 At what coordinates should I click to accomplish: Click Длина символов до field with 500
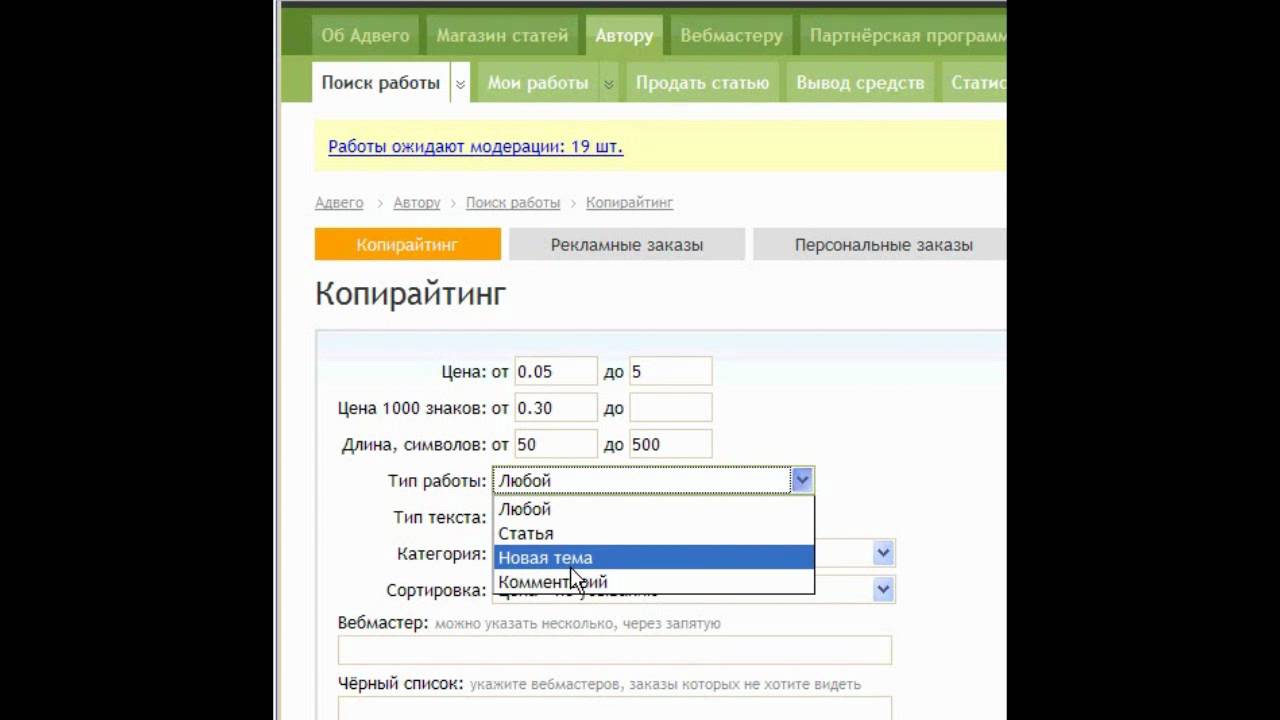click(670, 444)
